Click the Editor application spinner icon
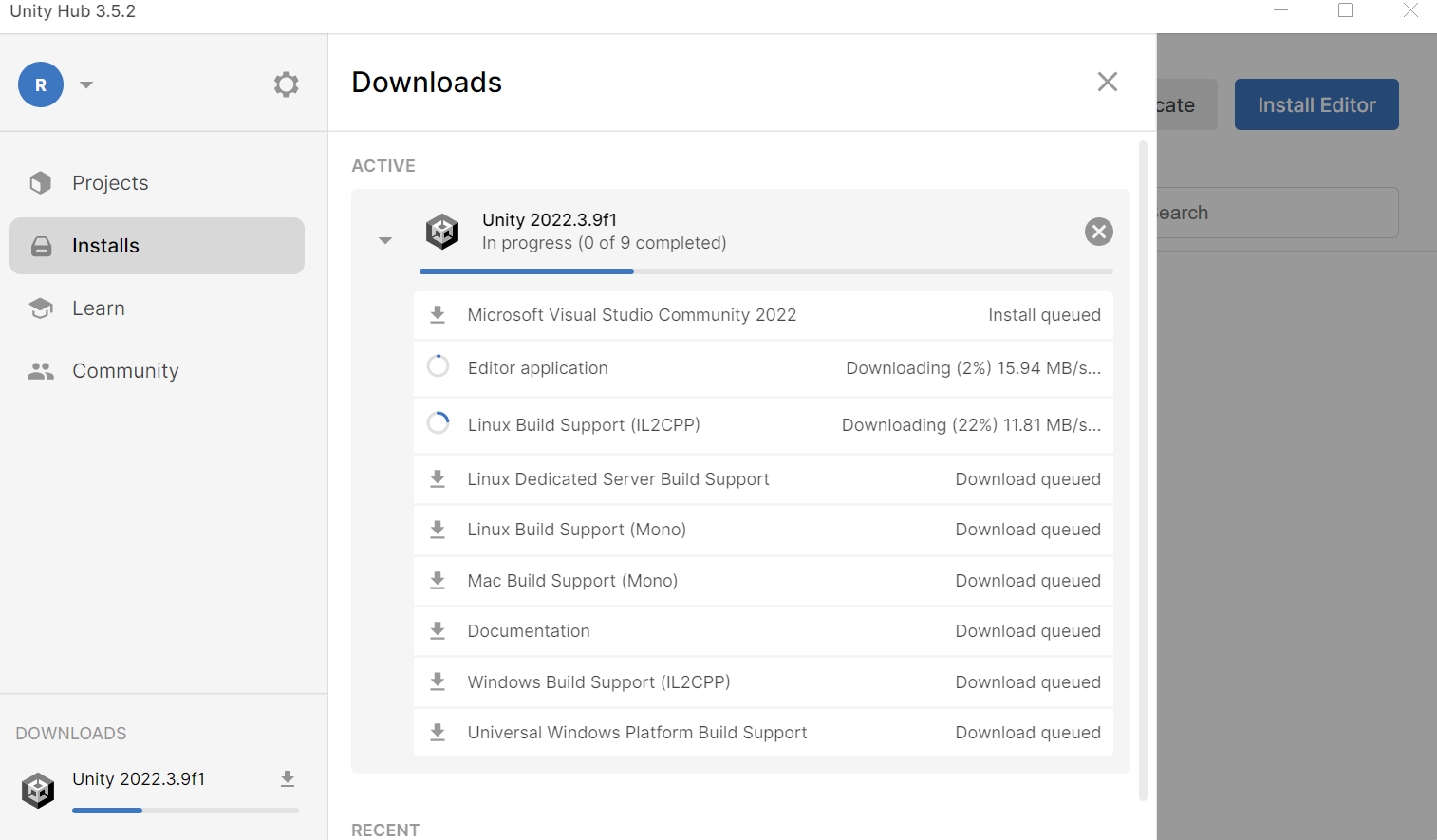 click(438, 366)
